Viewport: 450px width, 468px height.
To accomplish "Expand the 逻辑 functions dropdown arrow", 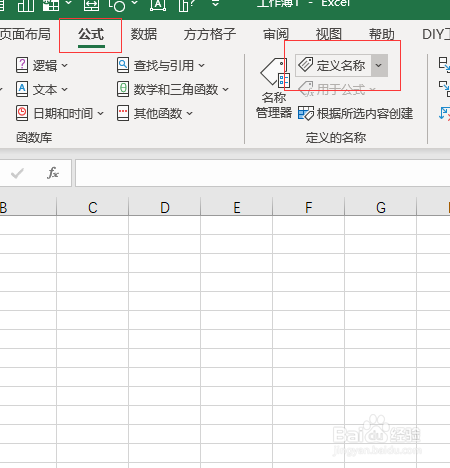I will 65,65.
